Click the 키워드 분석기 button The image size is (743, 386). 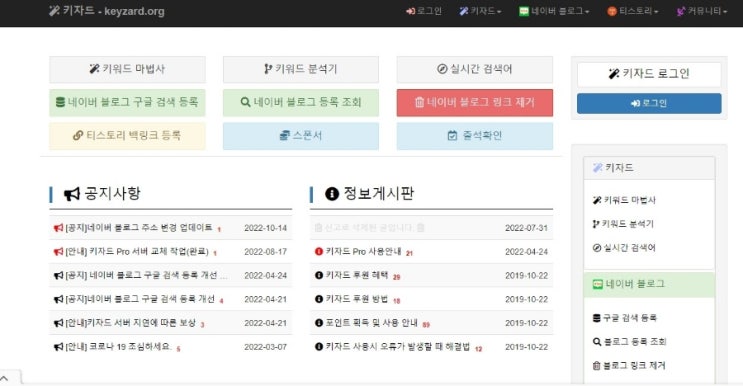pos(301,69)
